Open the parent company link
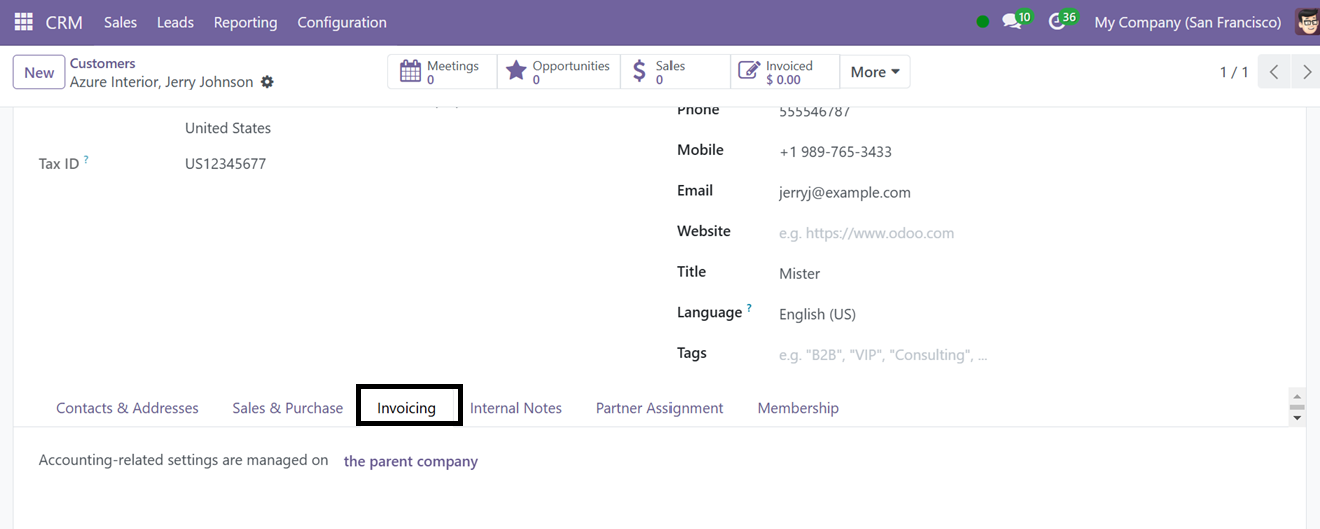Image resolution: width=1320 pixels, height=529 pixels. [411, 462]
